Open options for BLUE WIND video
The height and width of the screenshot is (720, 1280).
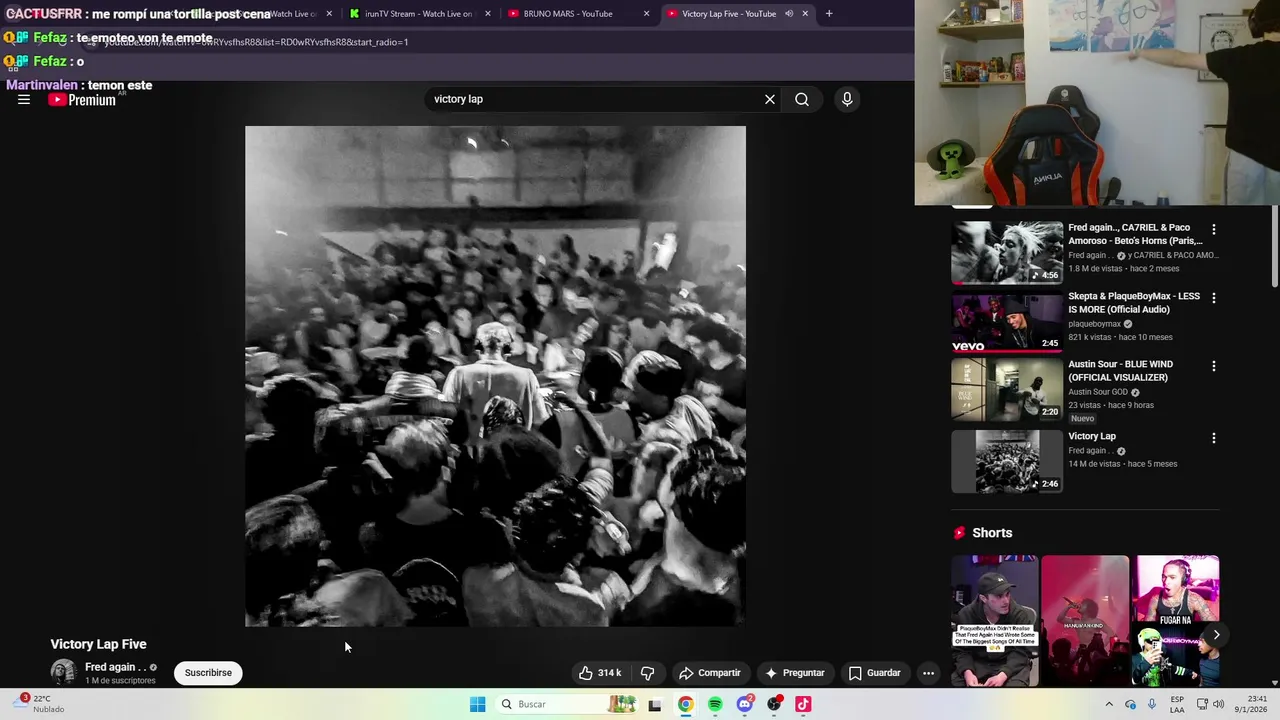(1214, 366)
